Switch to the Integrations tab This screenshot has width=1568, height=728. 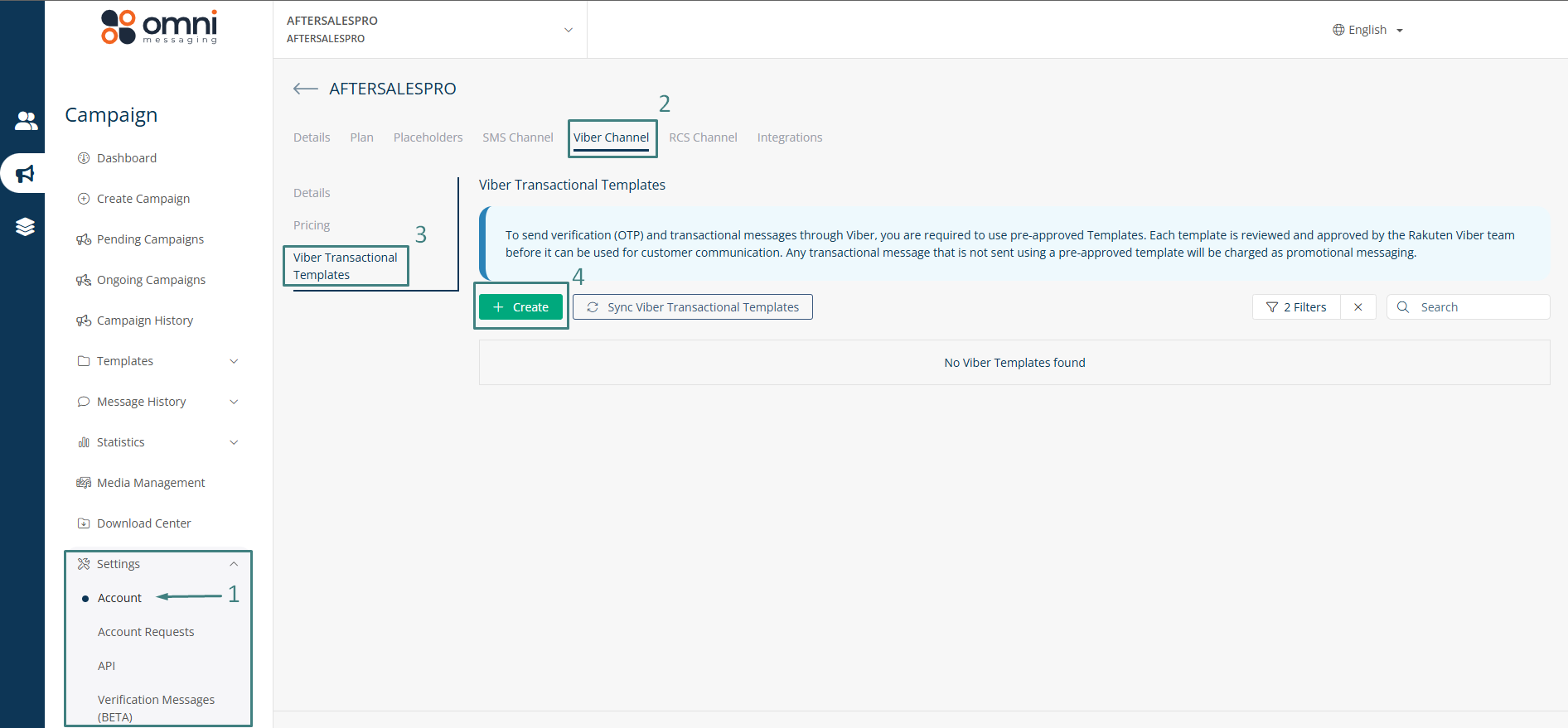pyautogui.click(x=790, y=137)
